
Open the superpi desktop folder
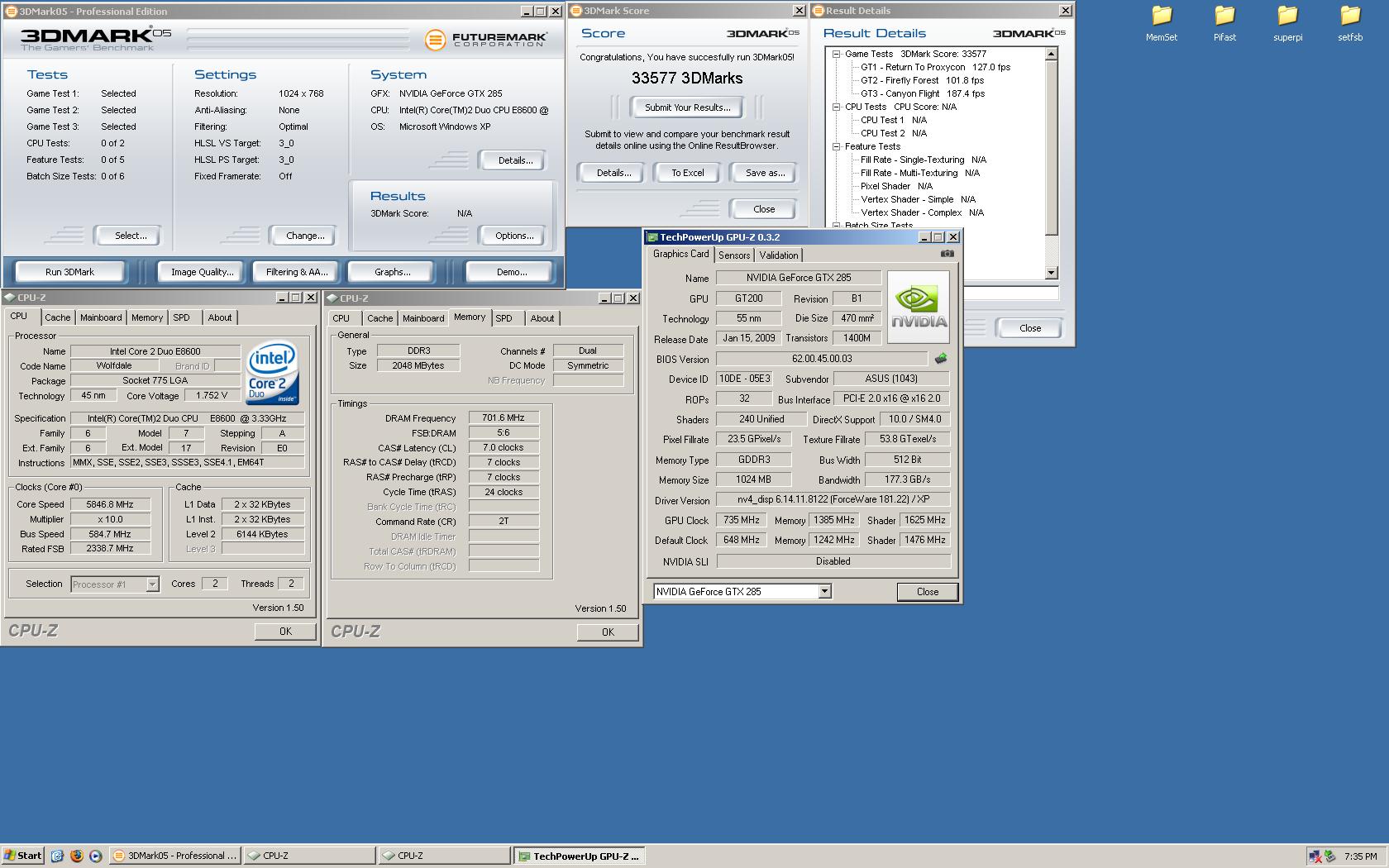(x=1287, y=23)
